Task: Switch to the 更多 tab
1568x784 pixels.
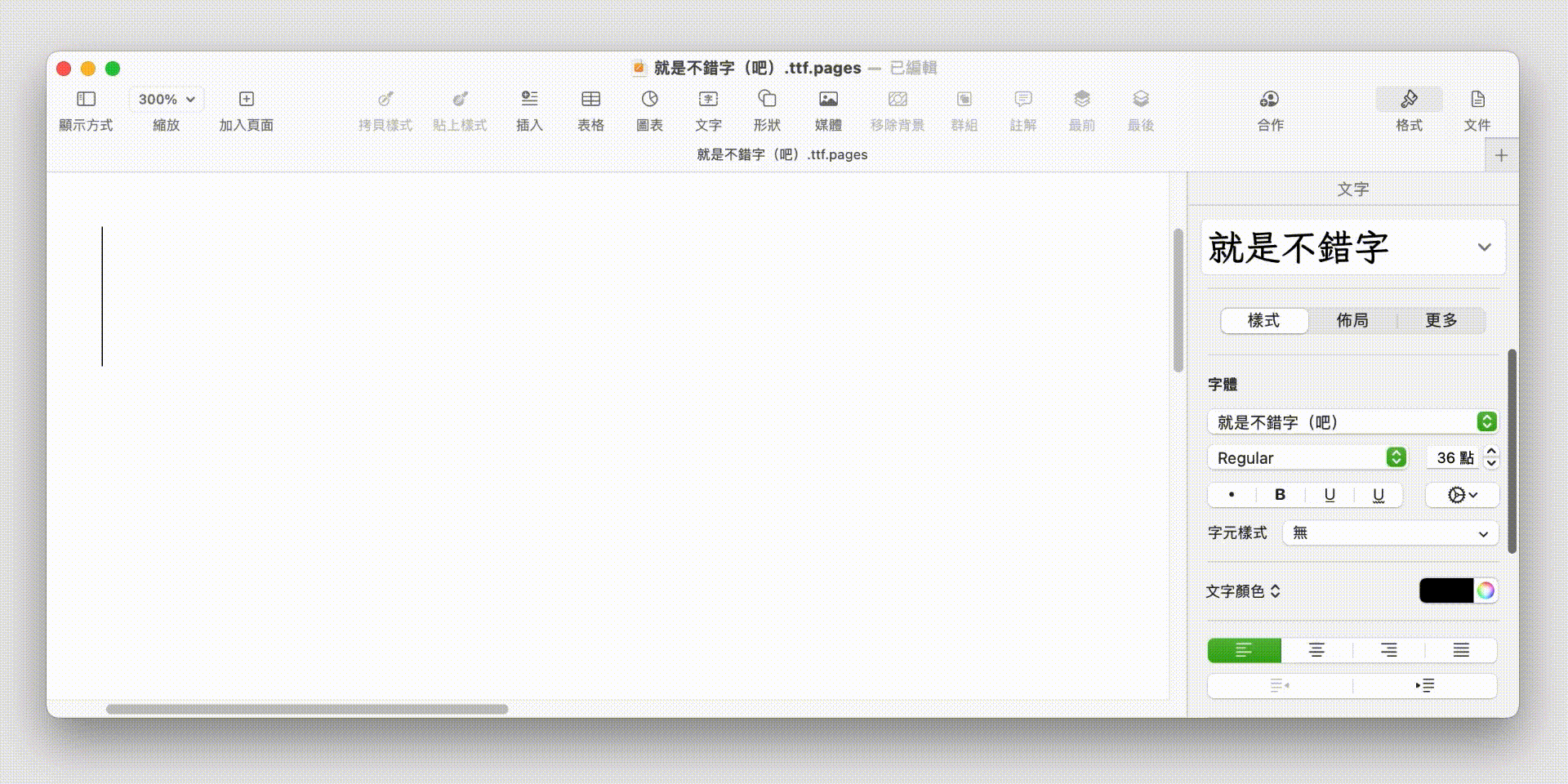Action: coord(1441,320)
